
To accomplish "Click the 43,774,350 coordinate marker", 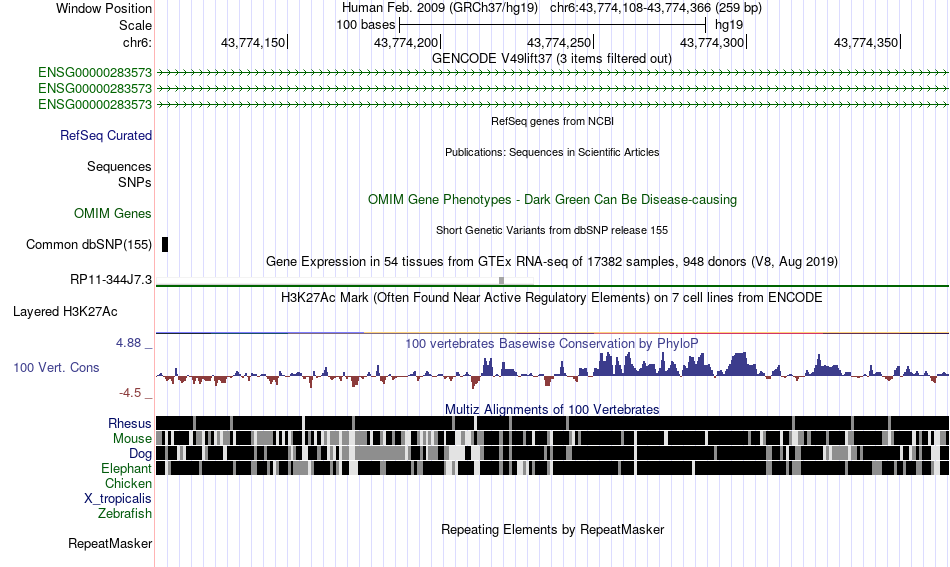I will point(866,42).
